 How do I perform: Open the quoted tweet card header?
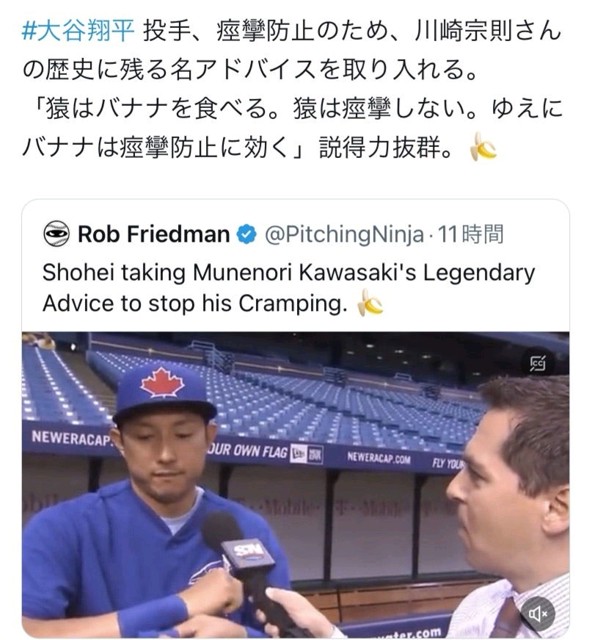coord(273,234)
